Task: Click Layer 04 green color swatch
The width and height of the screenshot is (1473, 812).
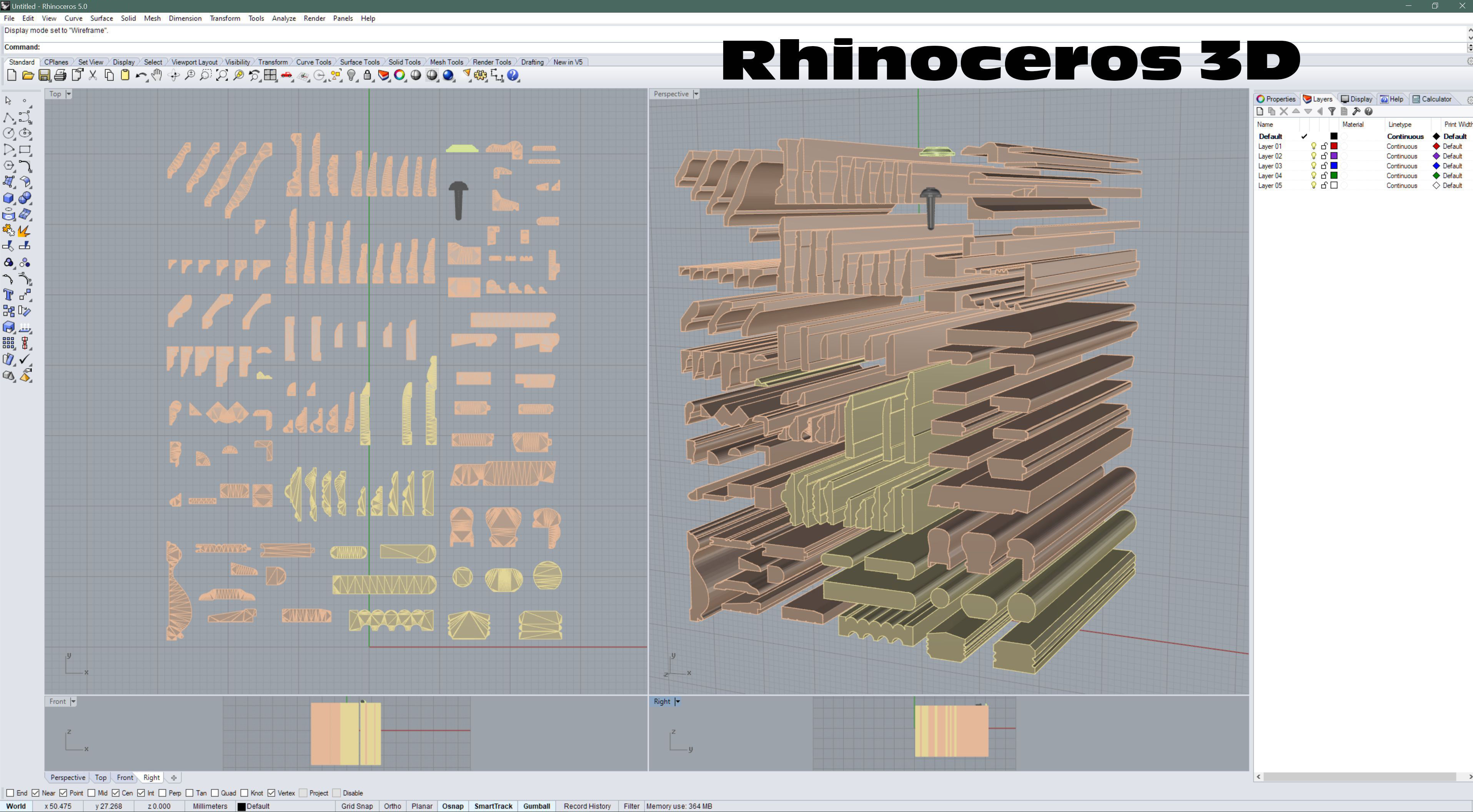Action: 1334,176
